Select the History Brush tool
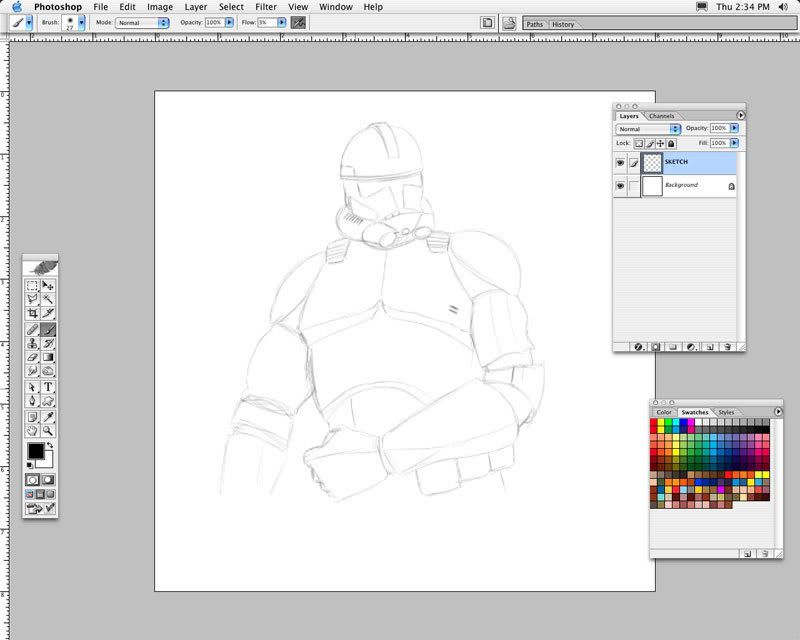The width and height of the screenshot is (800, 640). 48,343
